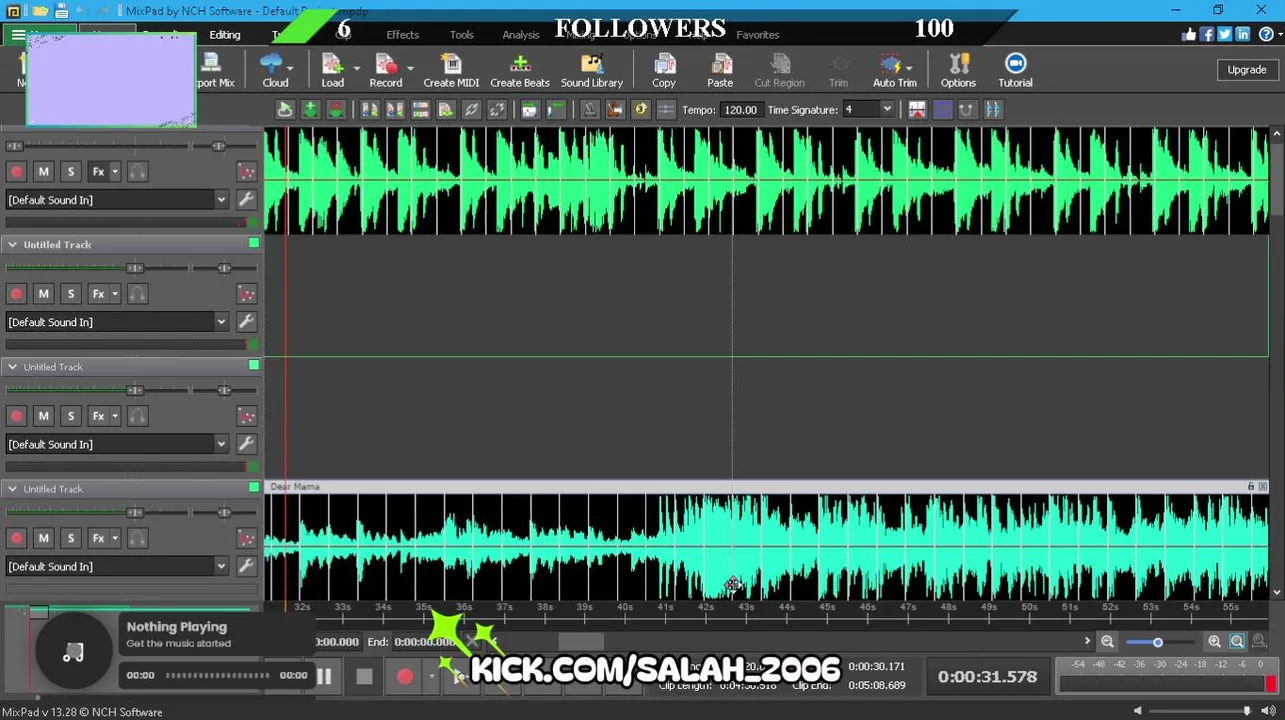This screenshot has height=720, width=1285.
Task: Open the Facebook share icon
Action: point(1207,34)
